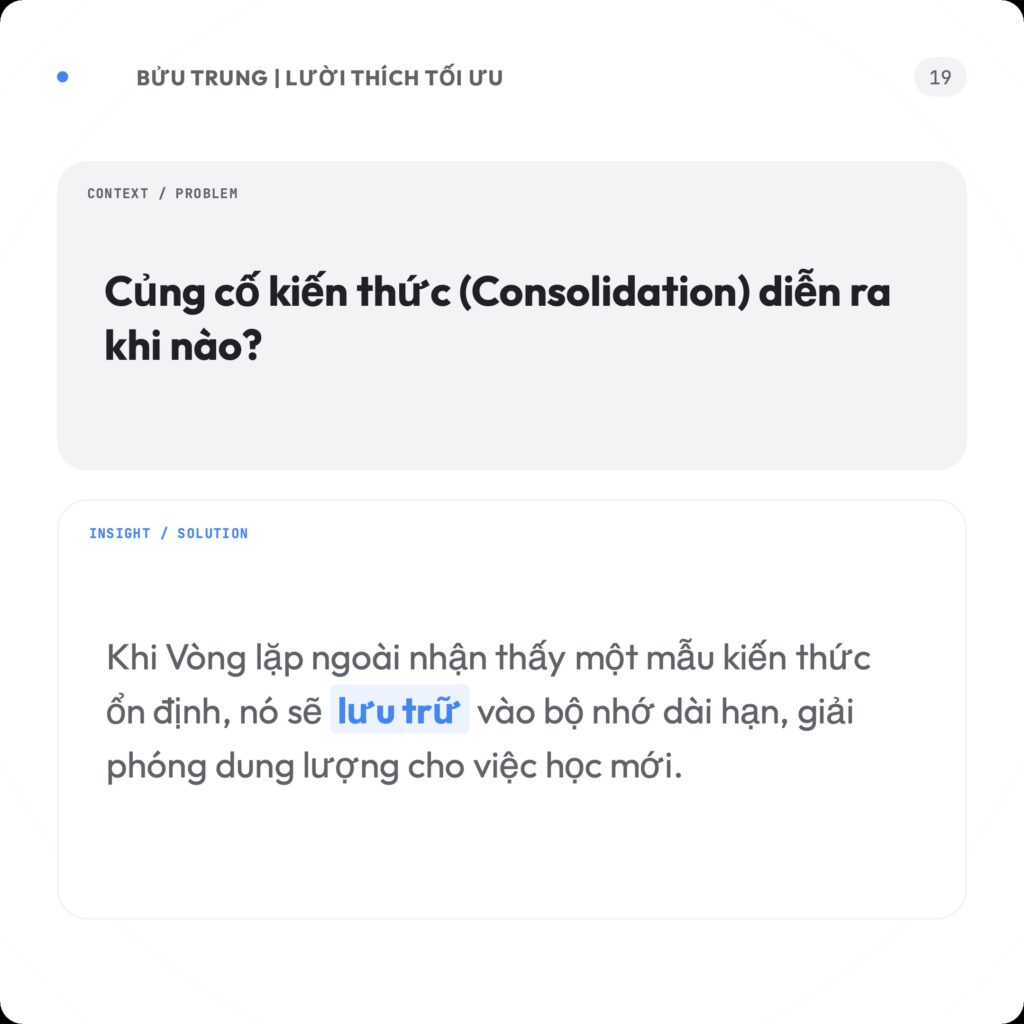Click the "BỬU TRUNG" header text
The image size is (1024, 1024).
(200, 78)
